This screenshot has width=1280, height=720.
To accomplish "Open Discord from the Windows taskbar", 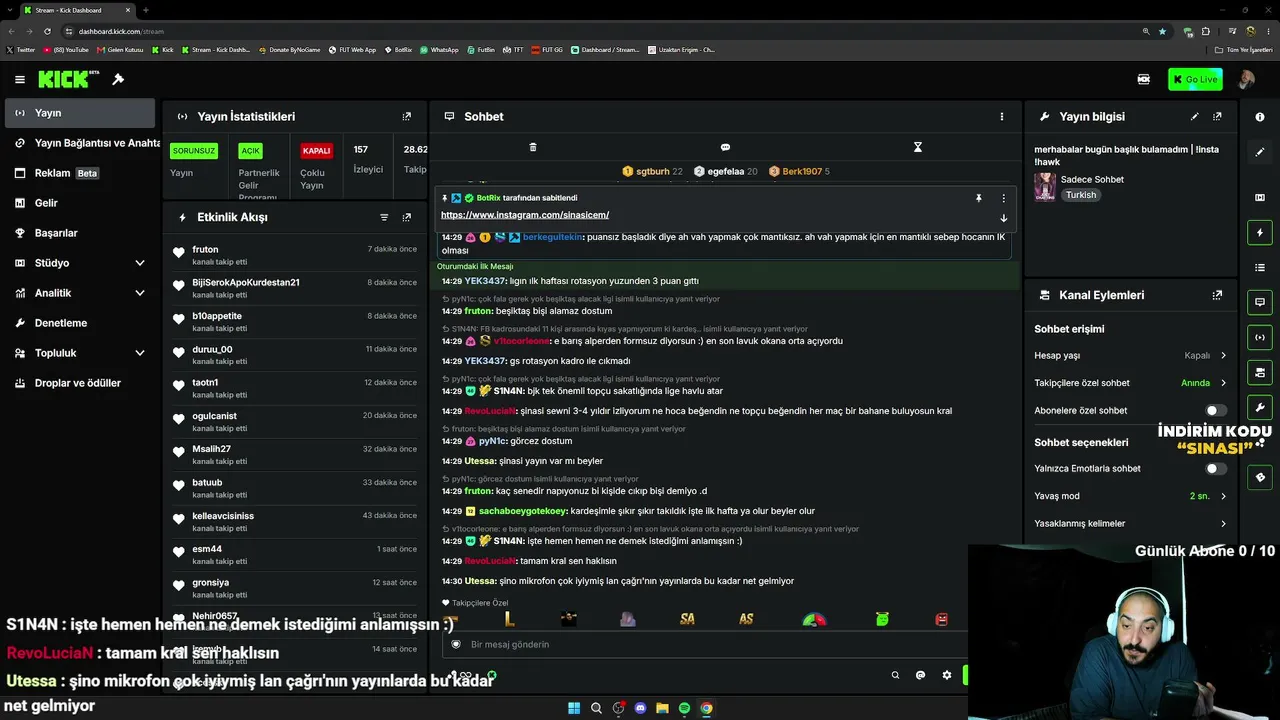I will [x=640, y=708].
